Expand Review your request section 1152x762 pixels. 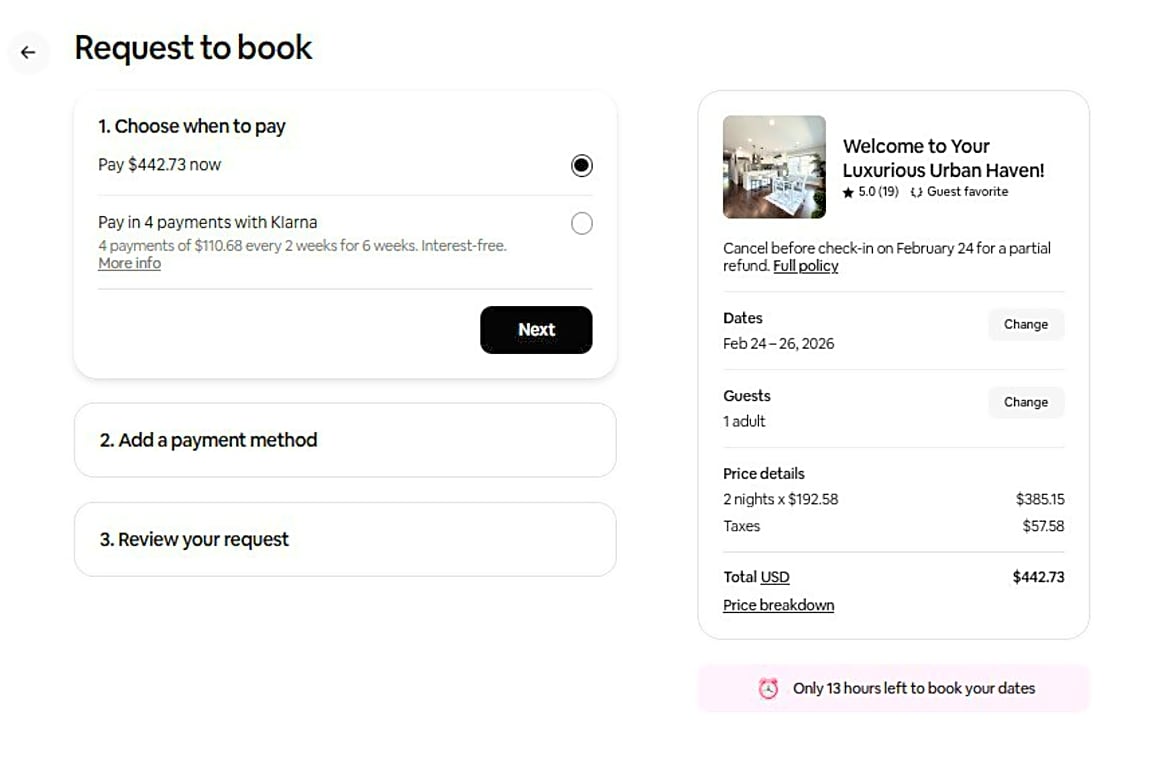pyautogui.click(x=344, y=539)
